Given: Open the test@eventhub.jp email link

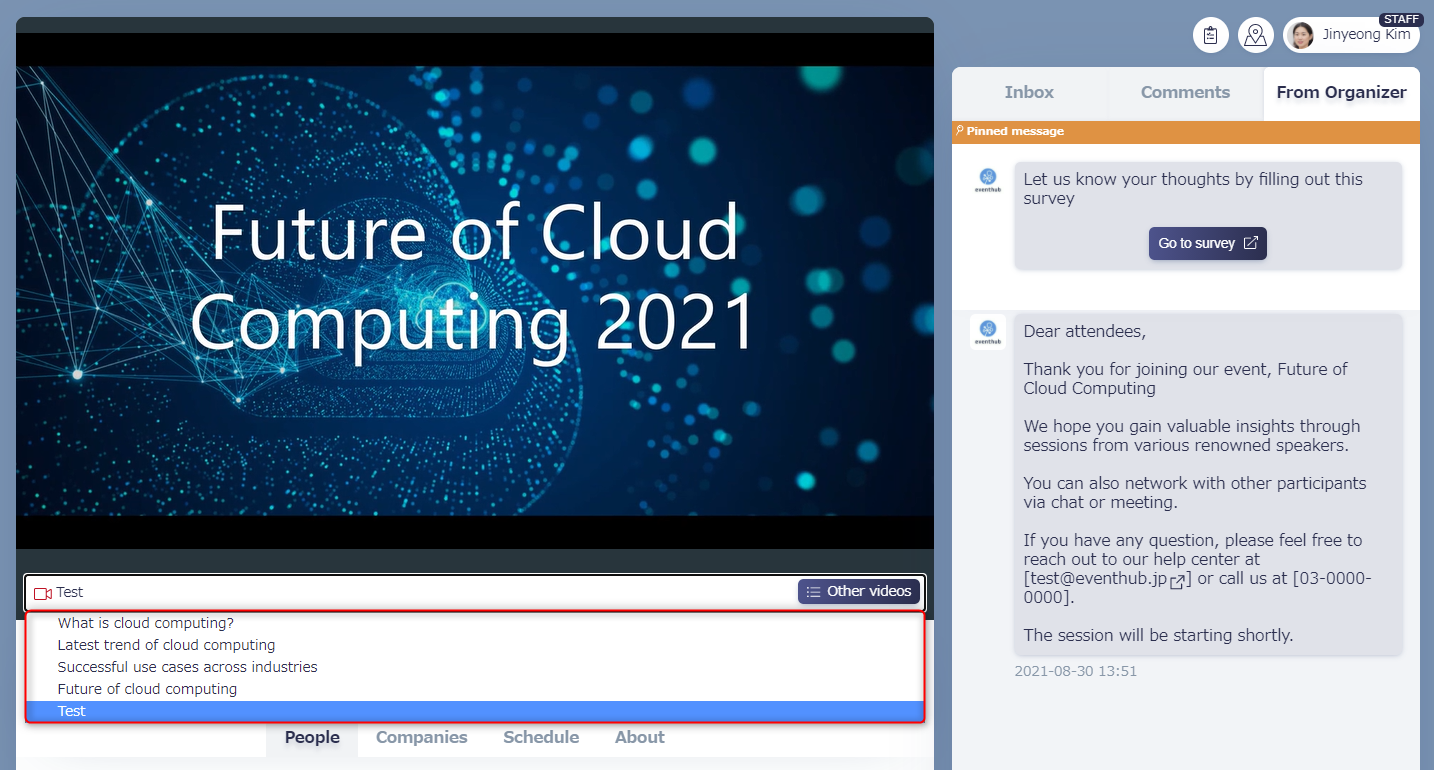Looking at the screenshot, I should [1098, 579].
